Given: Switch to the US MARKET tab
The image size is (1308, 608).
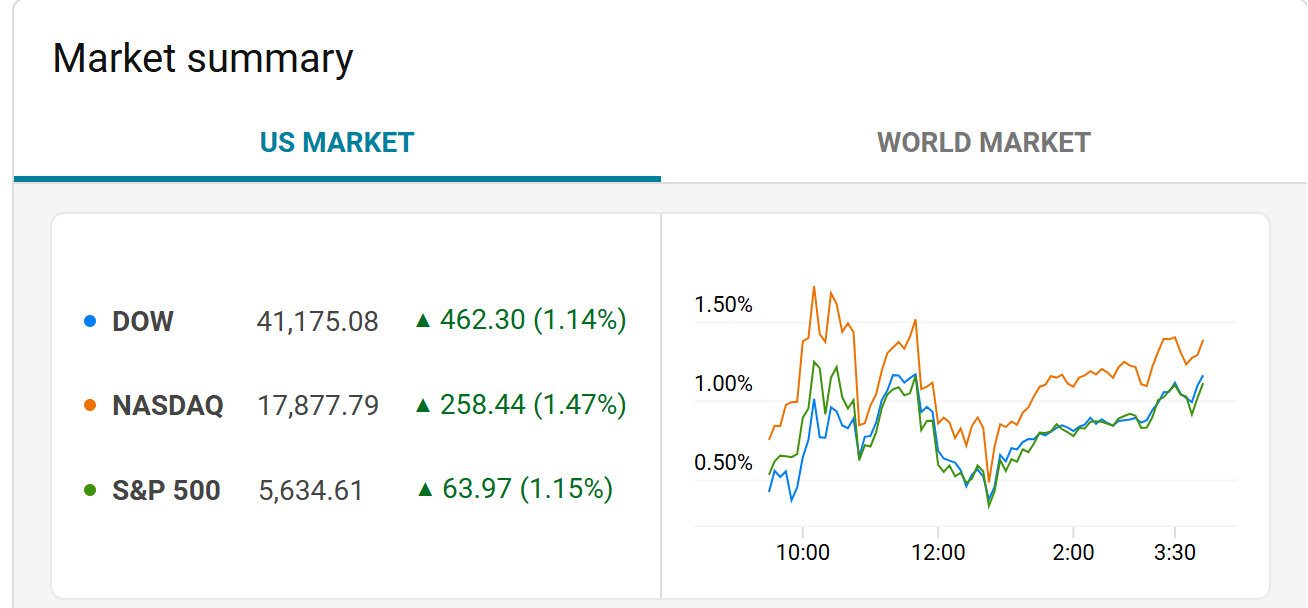Looking at the screenshot, I should pos(337,142).
